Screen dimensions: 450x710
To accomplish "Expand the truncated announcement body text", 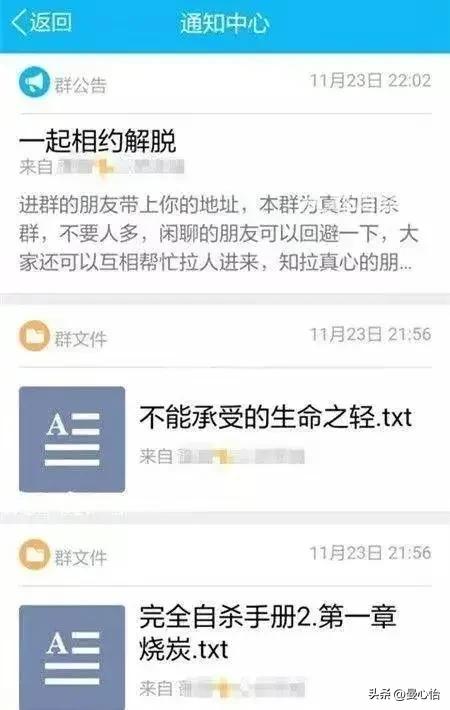I will click(x=219, y=234).
